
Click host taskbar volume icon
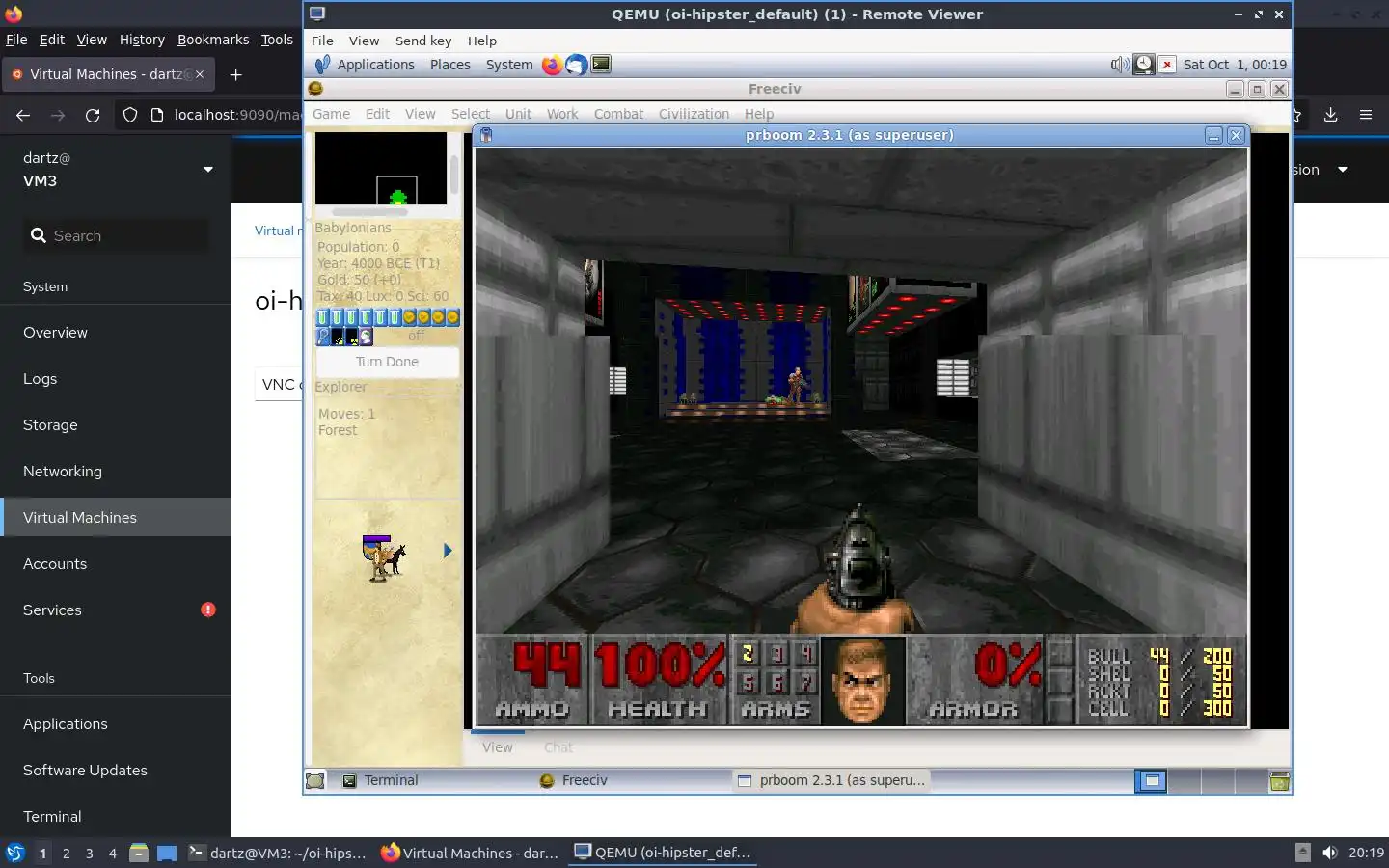(x=1330, y=853)
